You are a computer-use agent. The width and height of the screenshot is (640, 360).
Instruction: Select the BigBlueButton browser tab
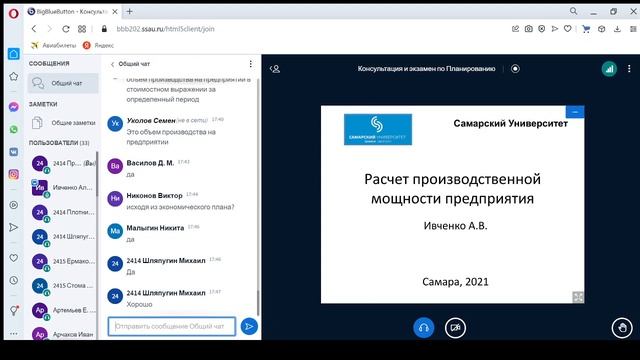pos(72,11)
